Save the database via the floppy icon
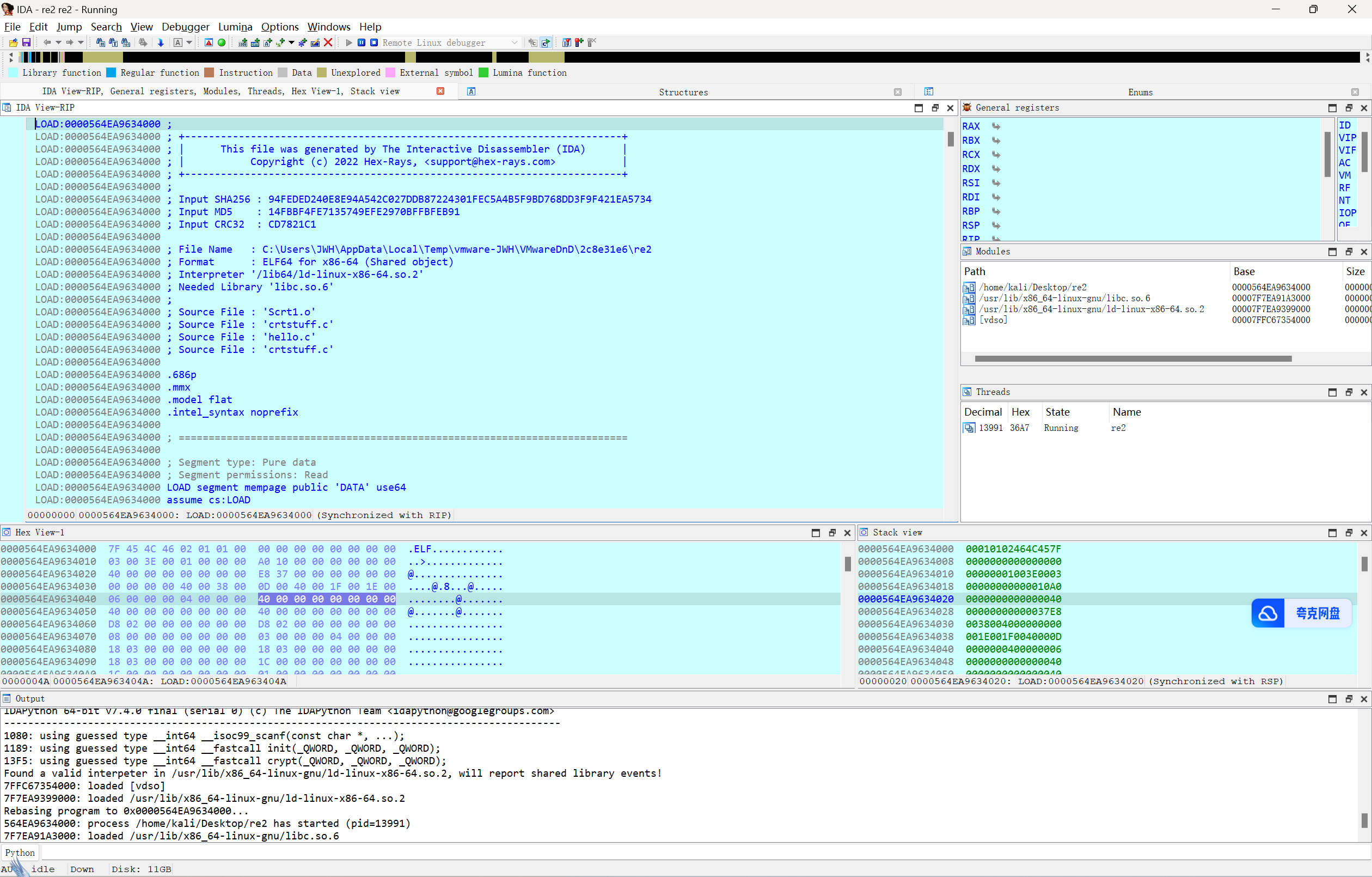1372x877 pixels. click(26, 43)
